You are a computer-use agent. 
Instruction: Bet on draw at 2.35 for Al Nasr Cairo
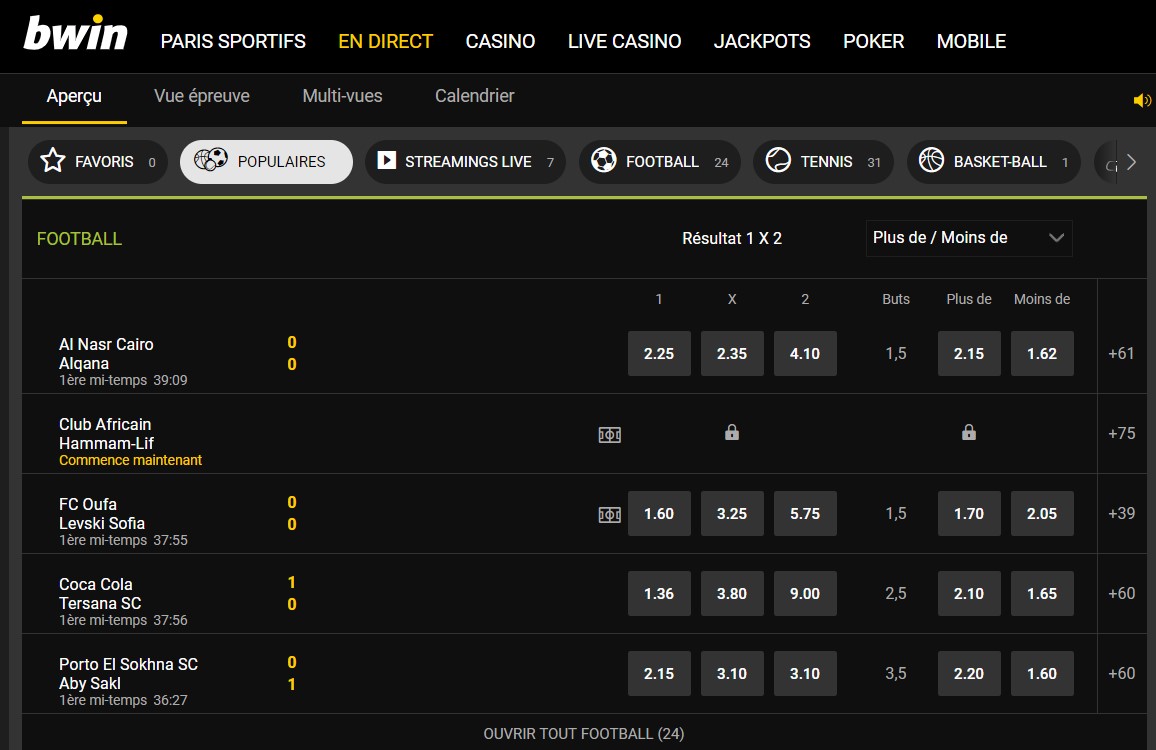pyautogui.click(x=732, y=353)
